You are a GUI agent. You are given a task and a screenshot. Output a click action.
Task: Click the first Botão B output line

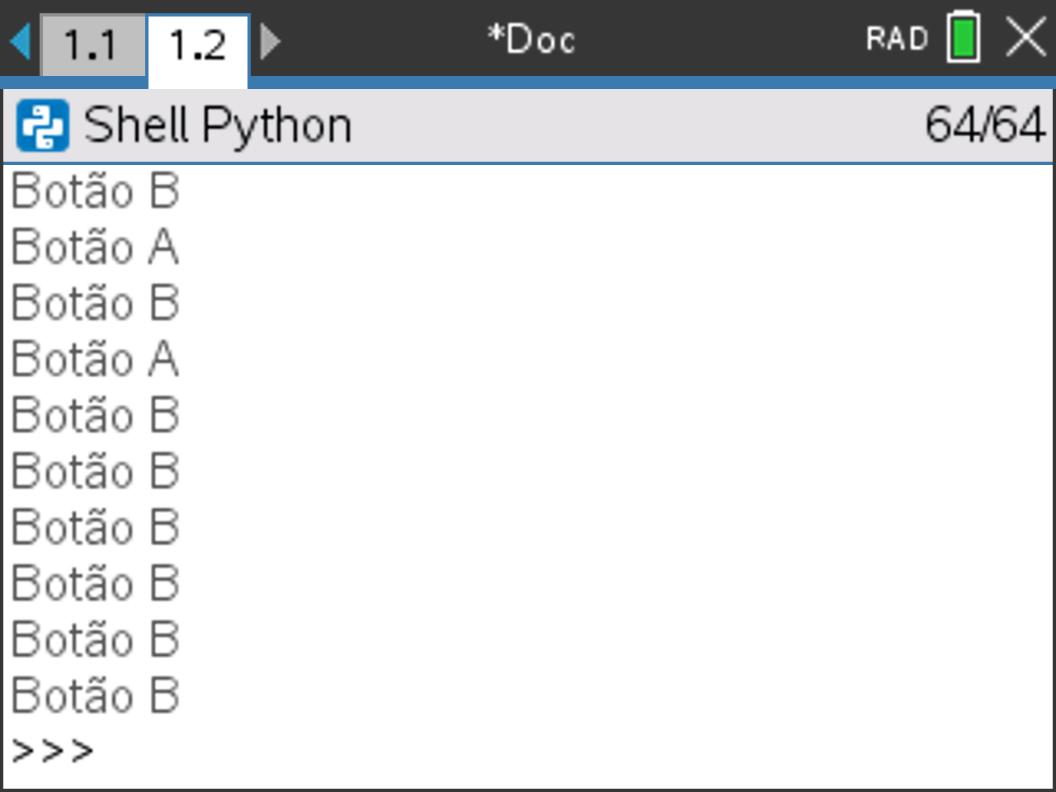(x=95, y=191)
